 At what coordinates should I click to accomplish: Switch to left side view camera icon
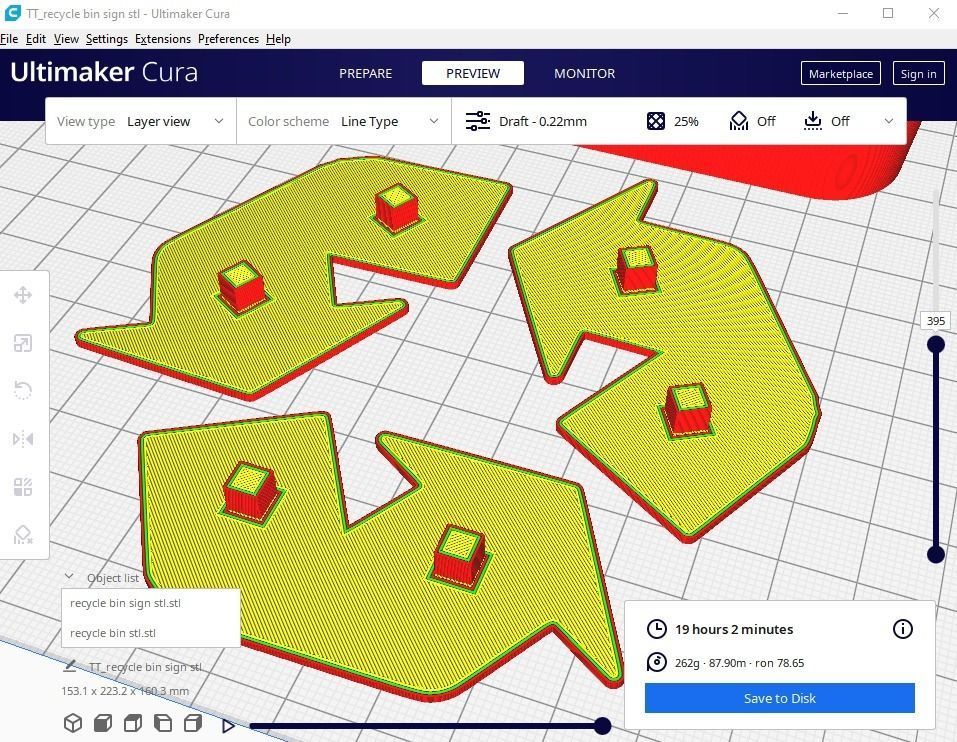tap(163, 723)
